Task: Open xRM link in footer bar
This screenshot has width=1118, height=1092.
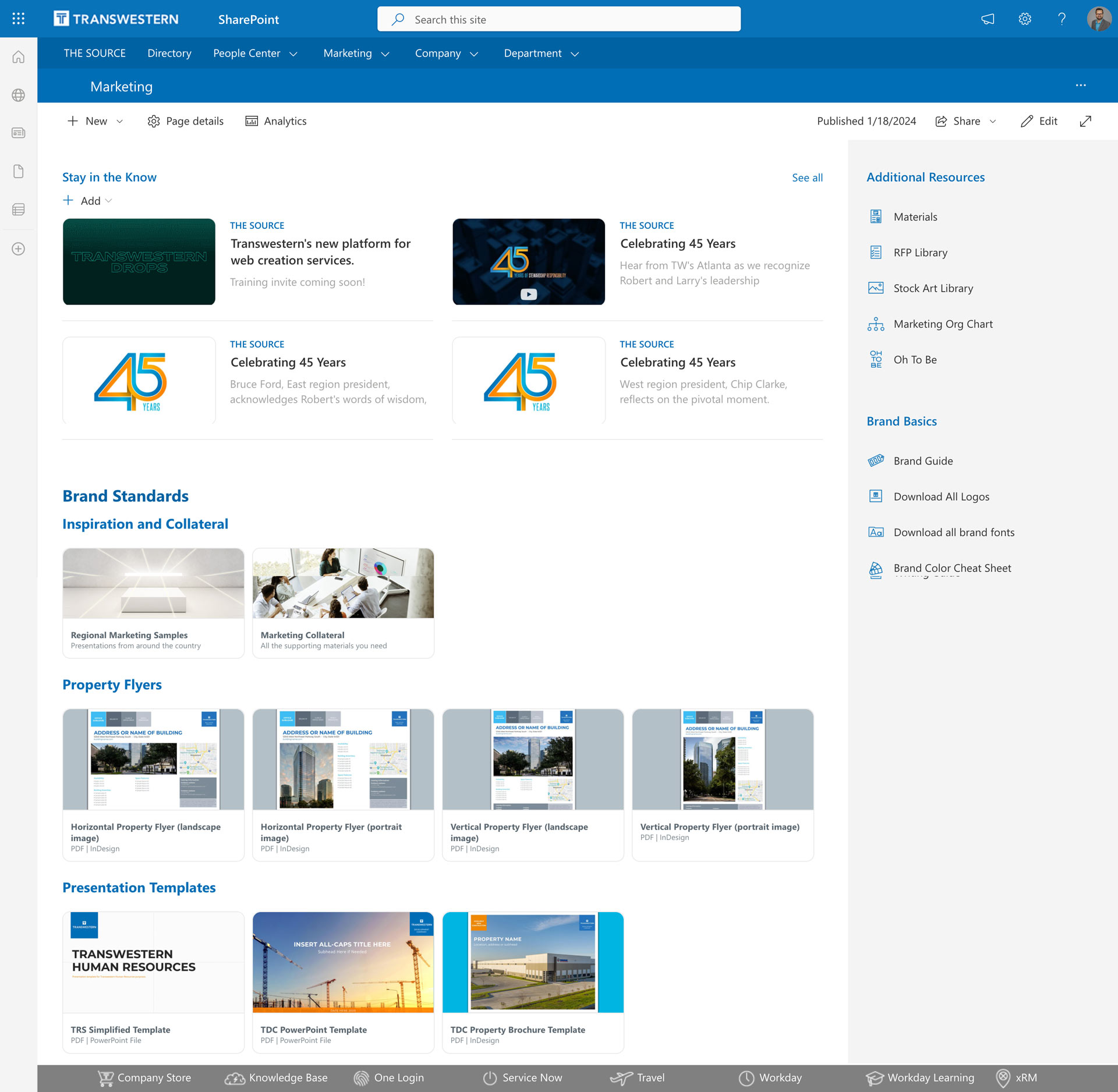Action: (x=1016, y=1078)
